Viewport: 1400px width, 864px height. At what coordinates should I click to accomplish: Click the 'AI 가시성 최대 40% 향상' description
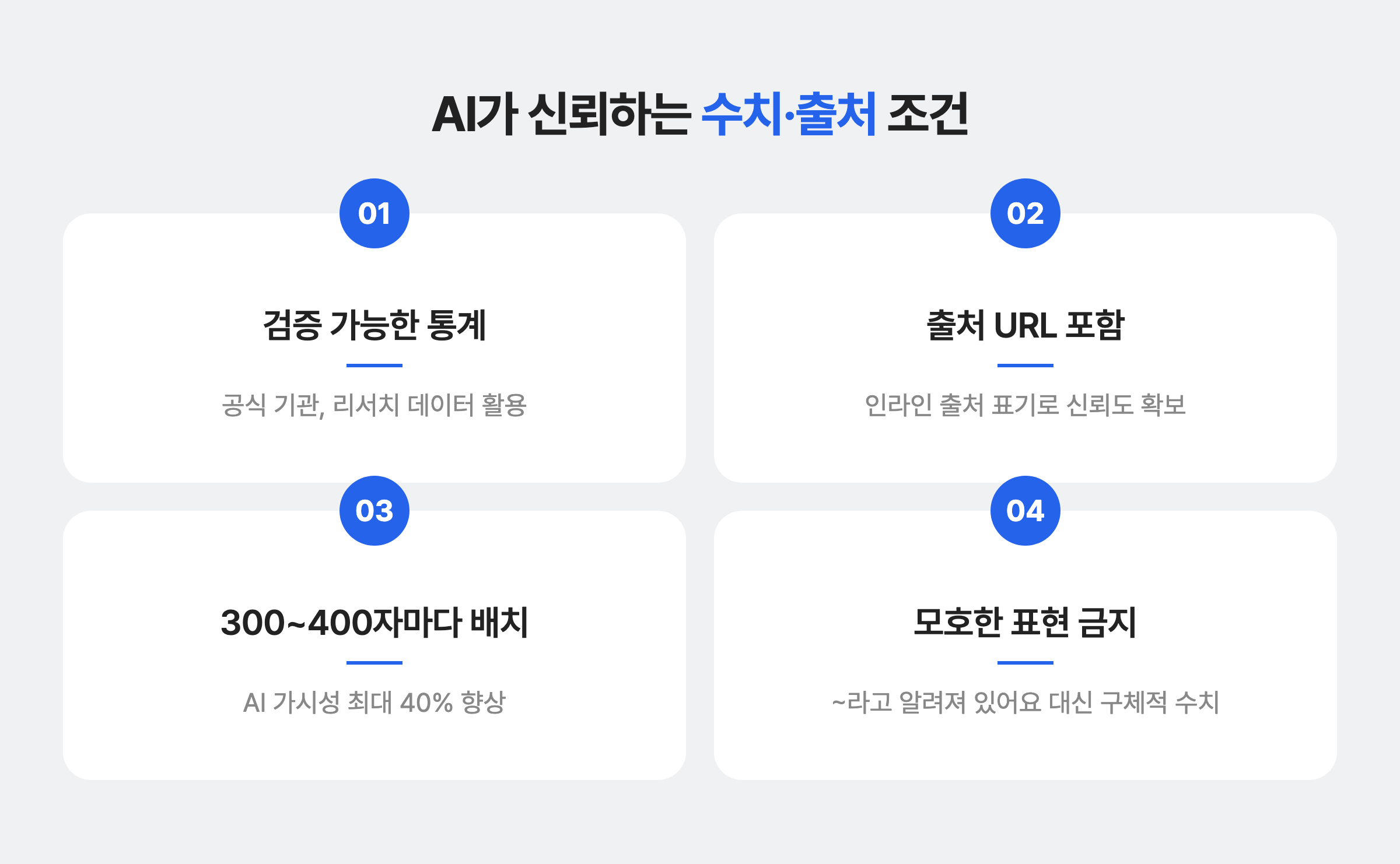[x=374, y=703]
